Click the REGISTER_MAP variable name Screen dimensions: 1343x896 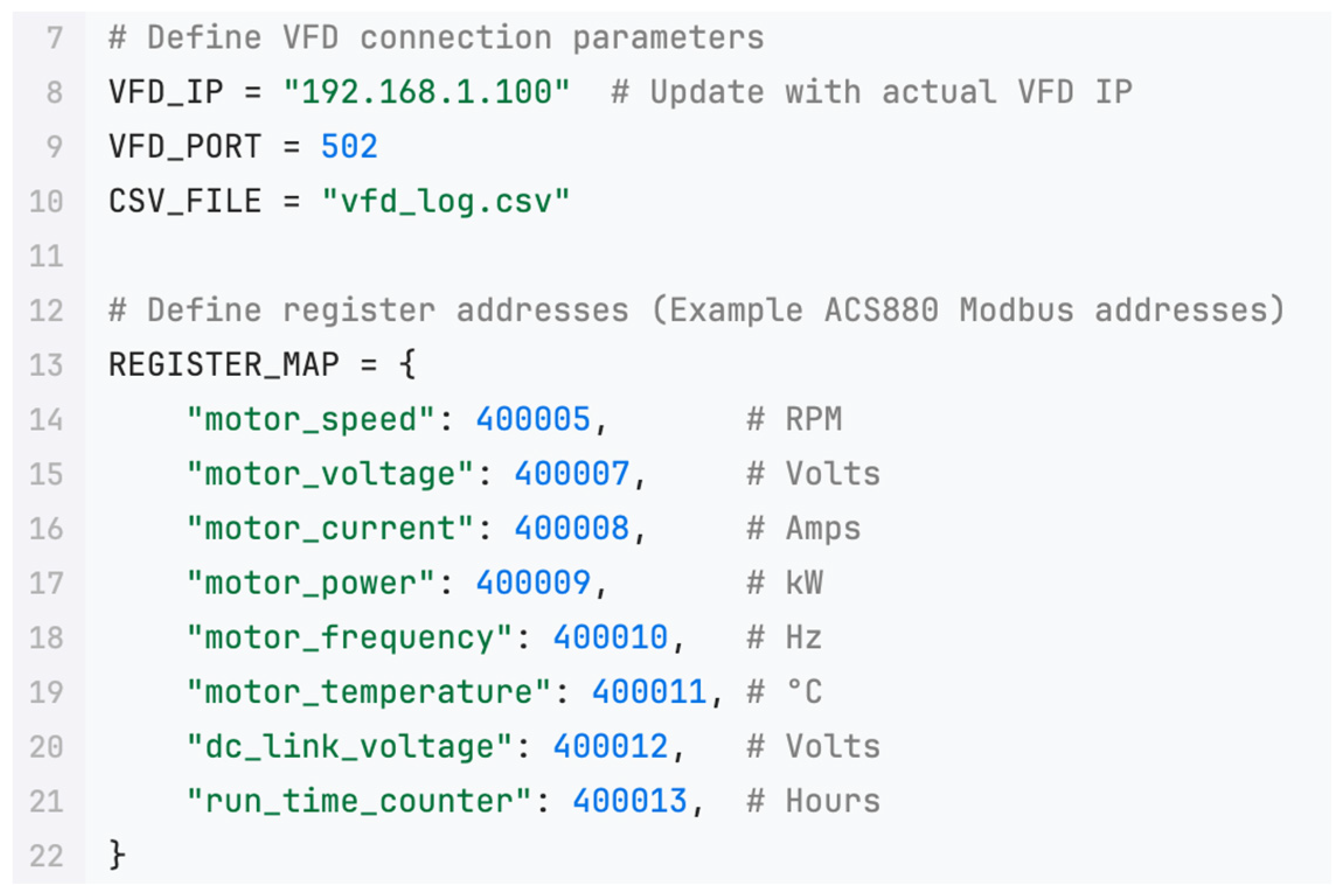224,365
